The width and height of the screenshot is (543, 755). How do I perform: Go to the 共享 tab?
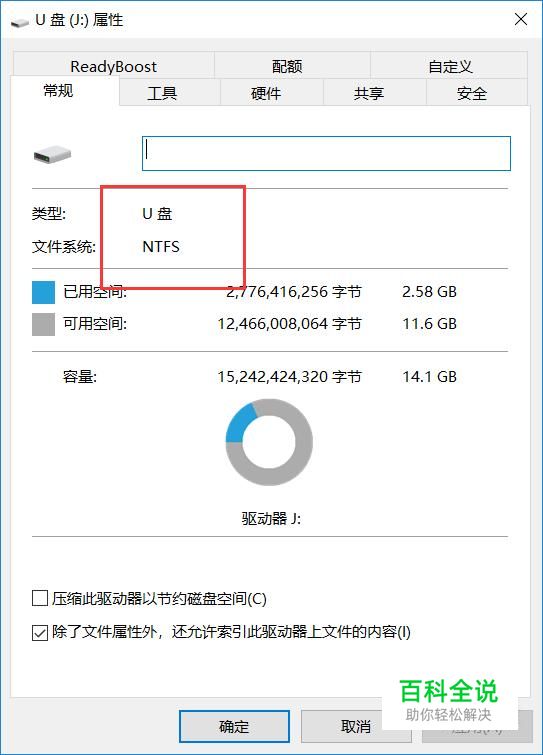(x=369, y=92)
